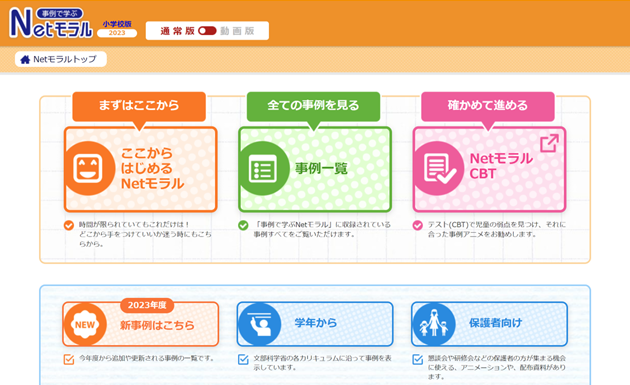Click description text about 収録されている事例
This screenshot has height=385, width=630.
(x=322, y=229)
